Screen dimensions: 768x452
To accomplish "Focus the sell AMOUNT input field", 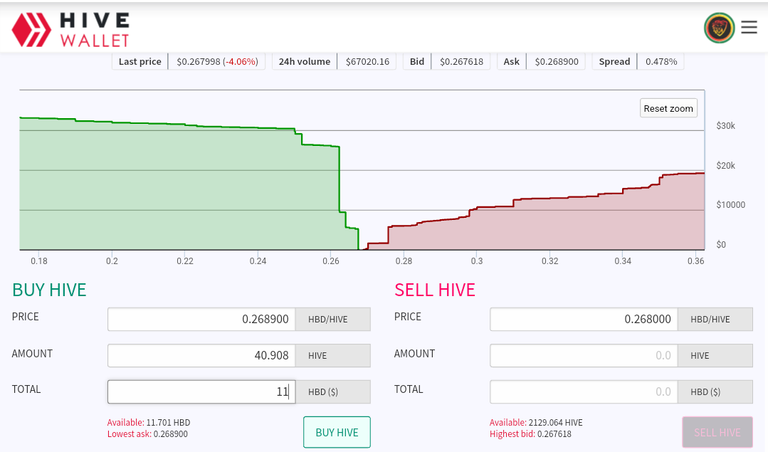I will 584,355.
